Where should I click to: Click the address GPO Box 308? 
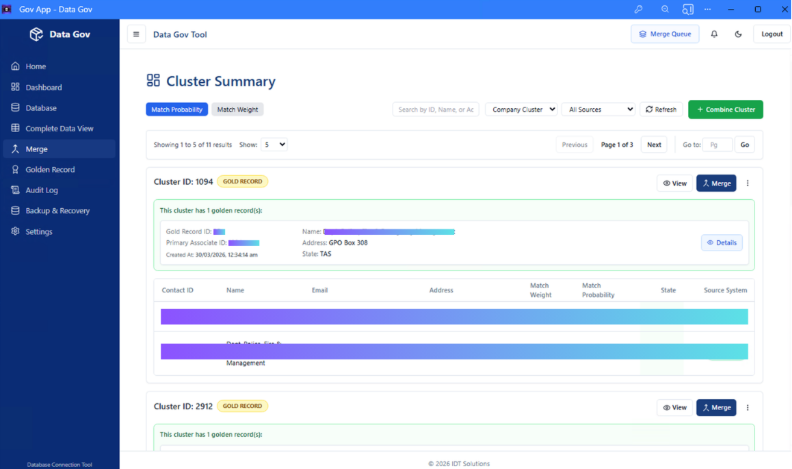coord(348,243)
